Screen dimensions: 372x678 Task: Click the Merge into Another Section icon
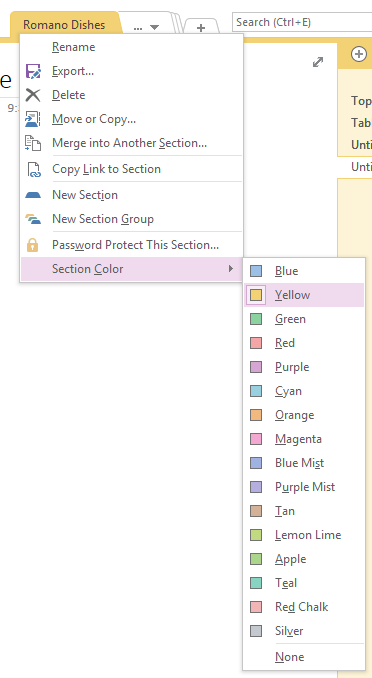(33, 143)
